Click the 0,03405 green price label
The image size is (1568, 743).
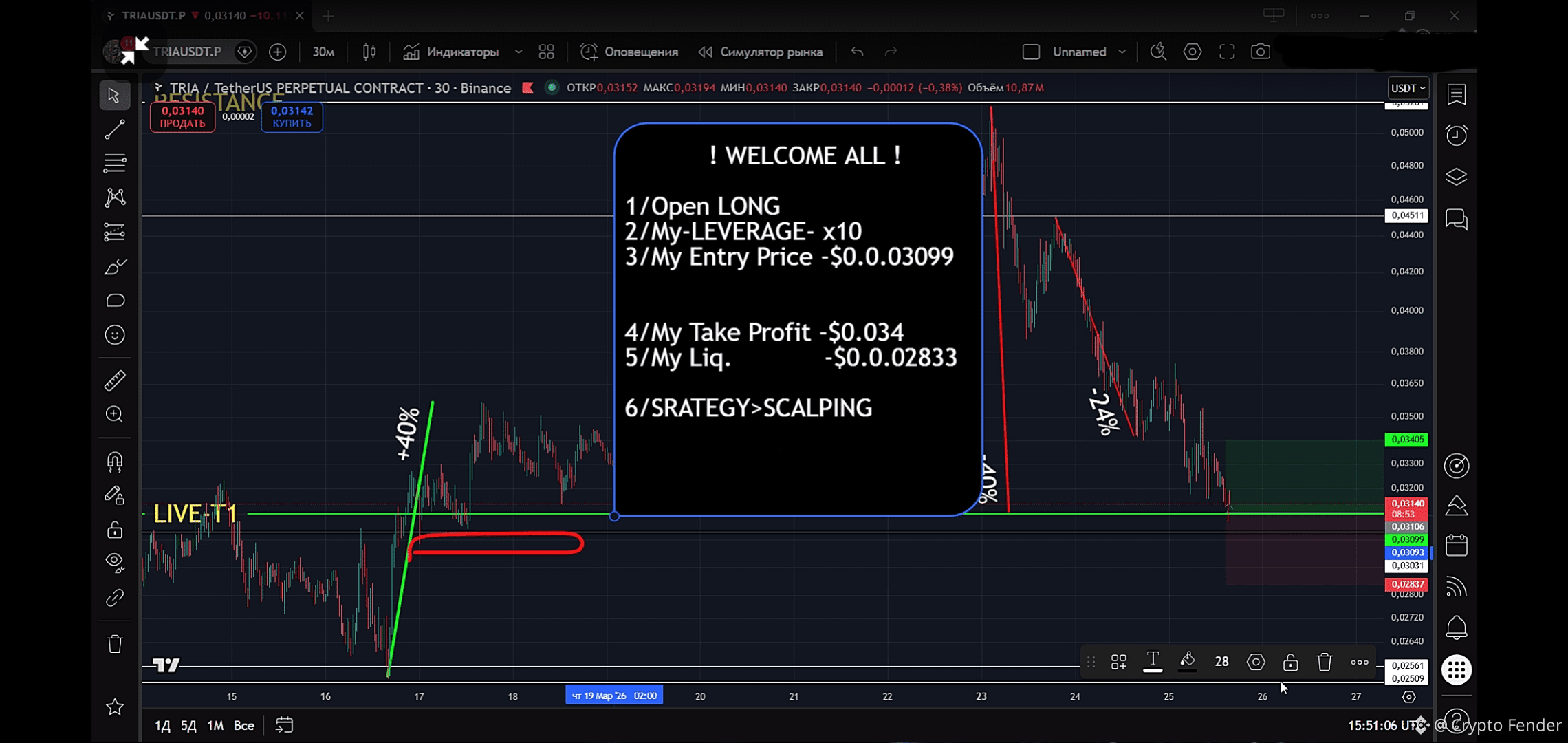coord(1406,439)
